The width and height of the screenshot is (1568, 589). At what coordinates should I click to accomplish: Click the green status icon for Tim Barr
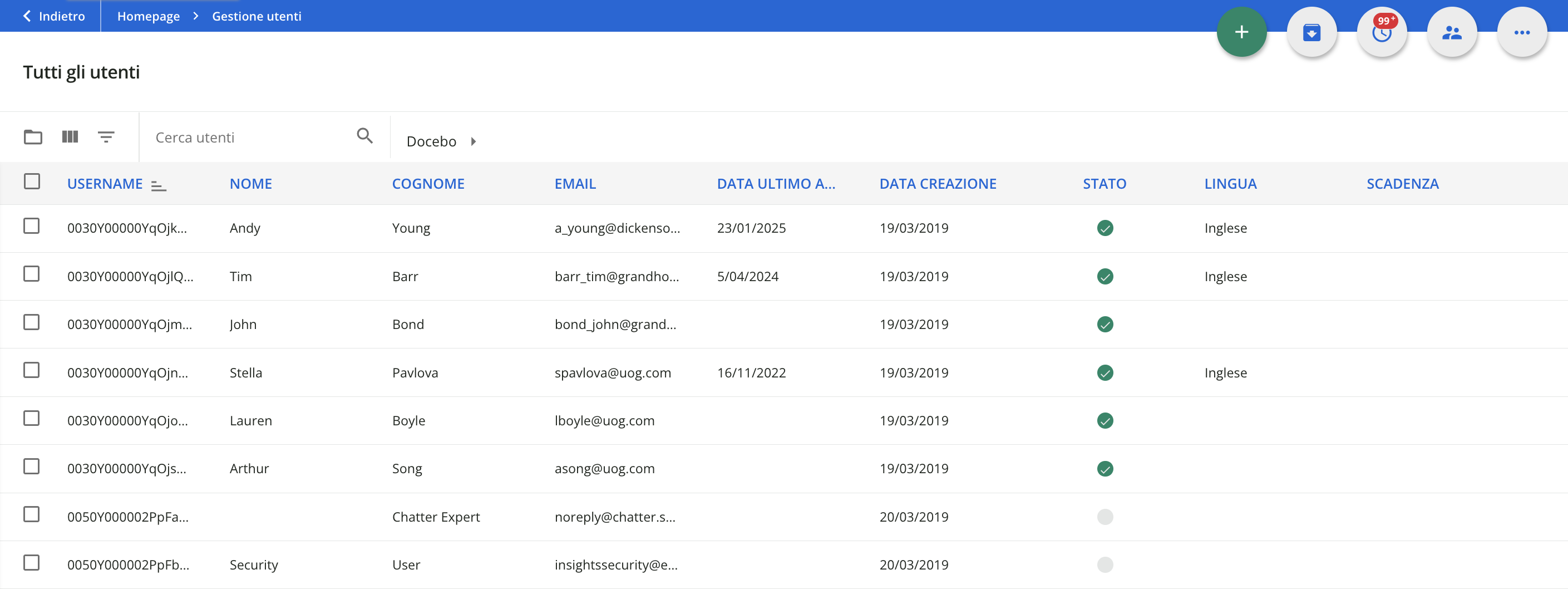[x=1105, y=276]
